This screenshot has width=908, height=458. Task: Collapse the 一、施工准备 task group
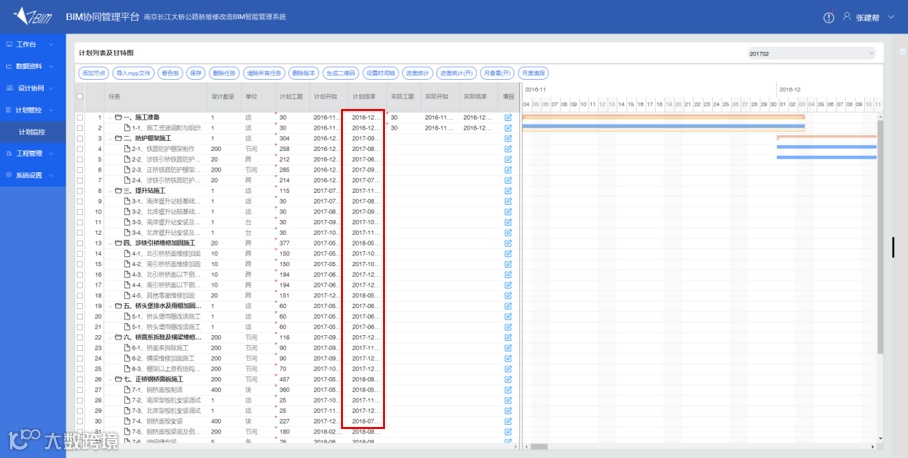pyautogui.click(x=110, y=118)
